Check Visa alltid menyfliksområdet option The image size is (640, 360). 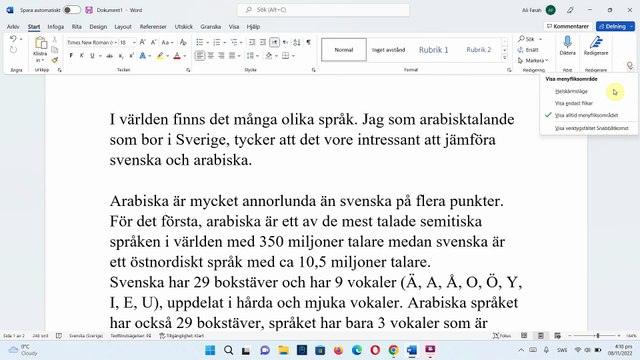[587, 116]
